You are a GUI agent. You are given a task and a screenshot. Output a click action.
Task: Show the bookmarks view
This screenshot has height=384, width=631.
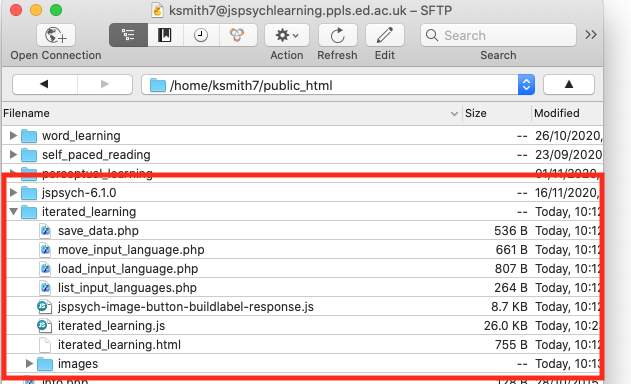coord(165,35)
